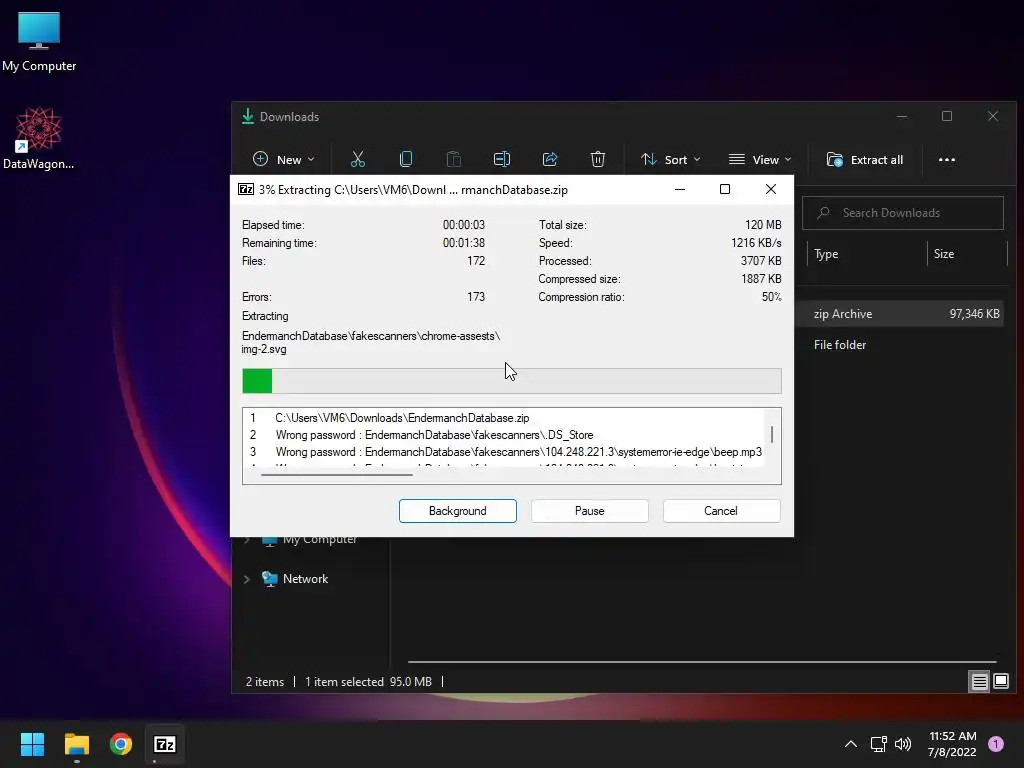Image resolution: width=1024 pixels, height=768 pixels.
Task: Click Network icon in navigation pane
Action: [x=269, y=579]
